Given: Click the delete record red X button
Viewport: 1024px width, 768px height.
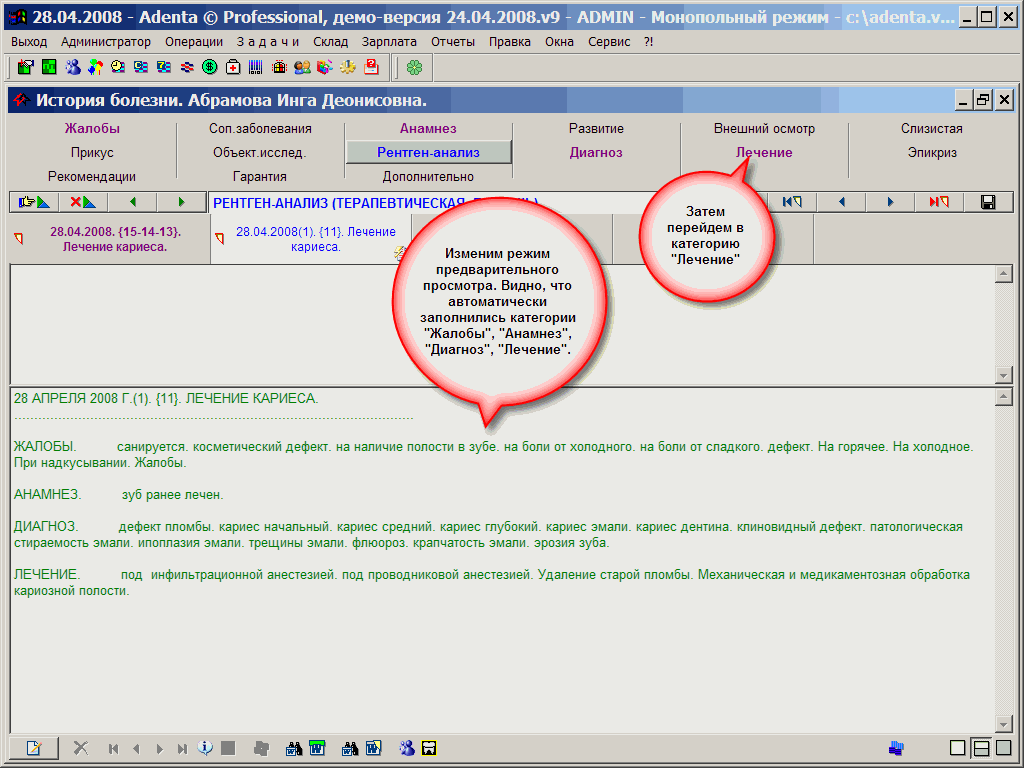Looking at the screenshot, I should [82, 202].
